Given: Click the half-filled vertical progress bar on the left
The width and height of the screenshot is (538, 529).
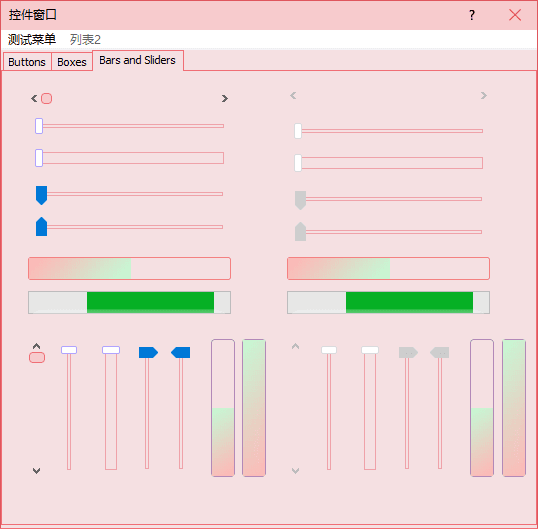Looking at the screenshot, I should (223, 408).
